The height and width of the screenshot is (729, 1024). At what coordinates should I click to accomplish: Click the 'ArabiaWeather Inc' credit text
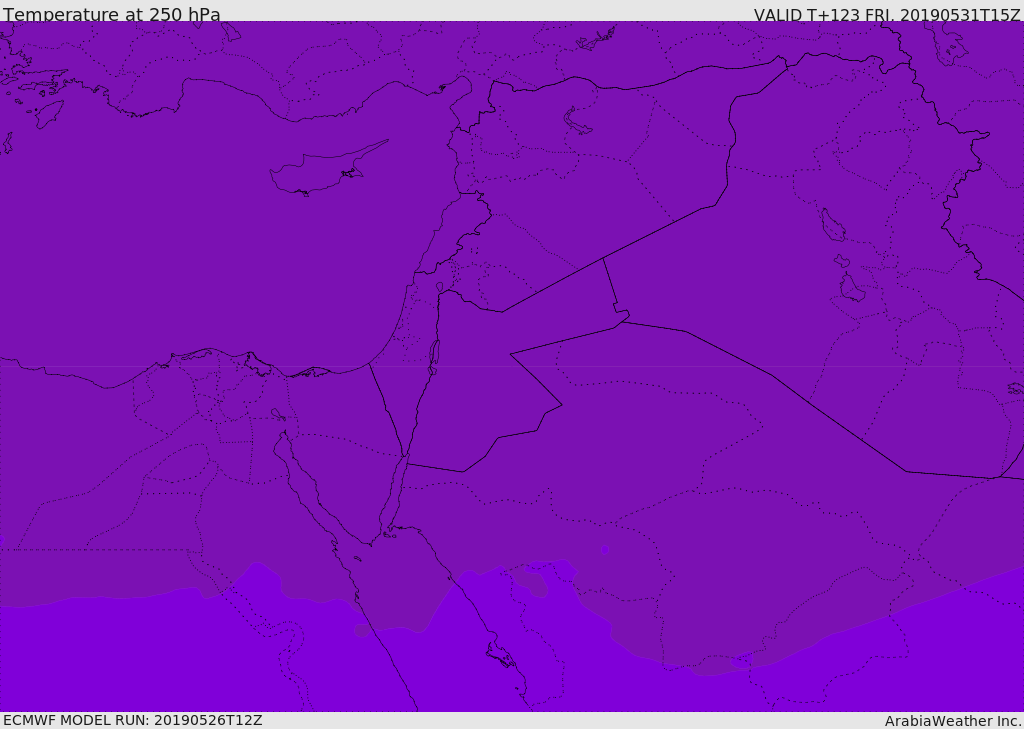pyautogui.click(x=953, y=721)
